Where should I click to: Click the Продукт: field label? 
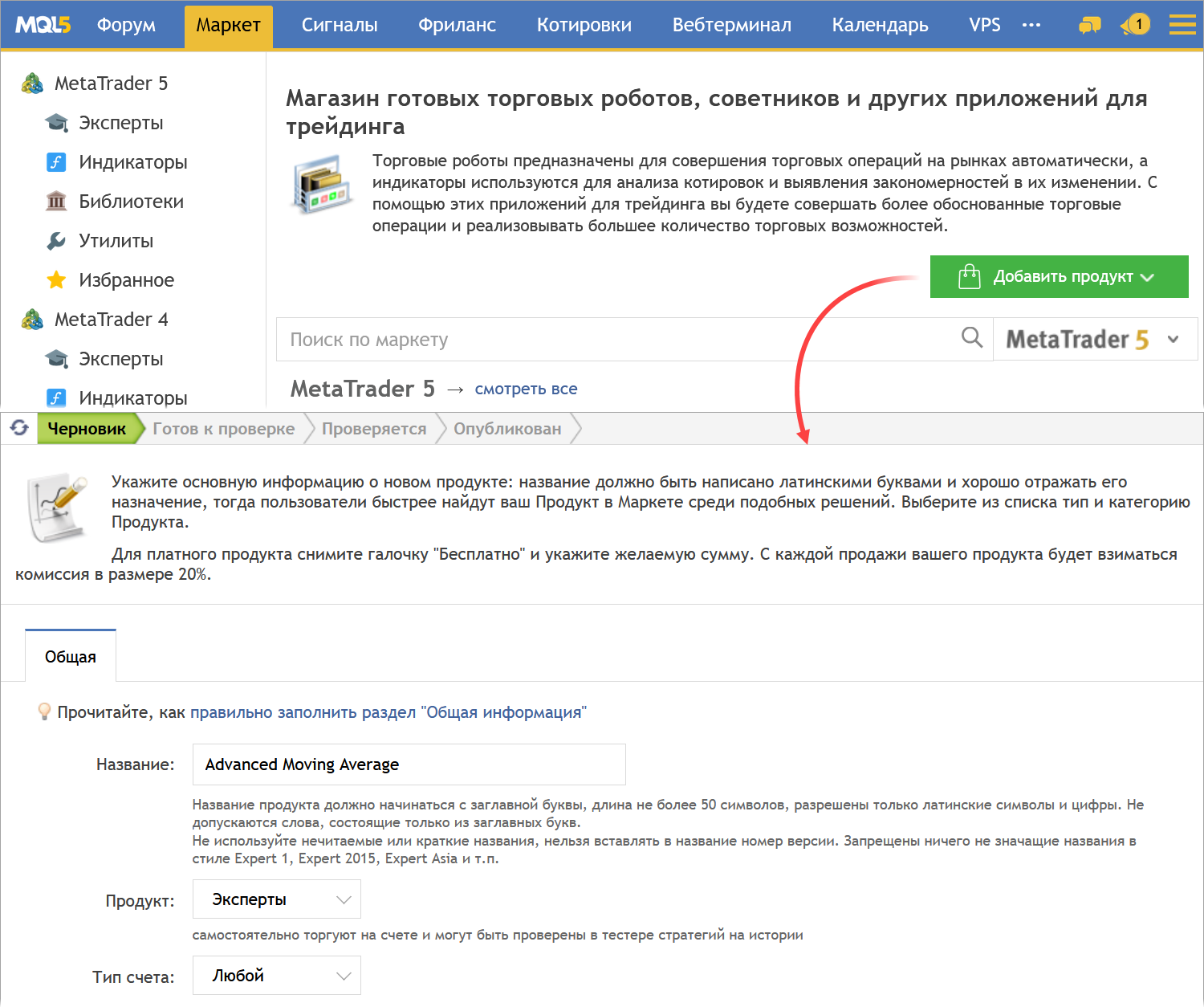coord(140,901)
